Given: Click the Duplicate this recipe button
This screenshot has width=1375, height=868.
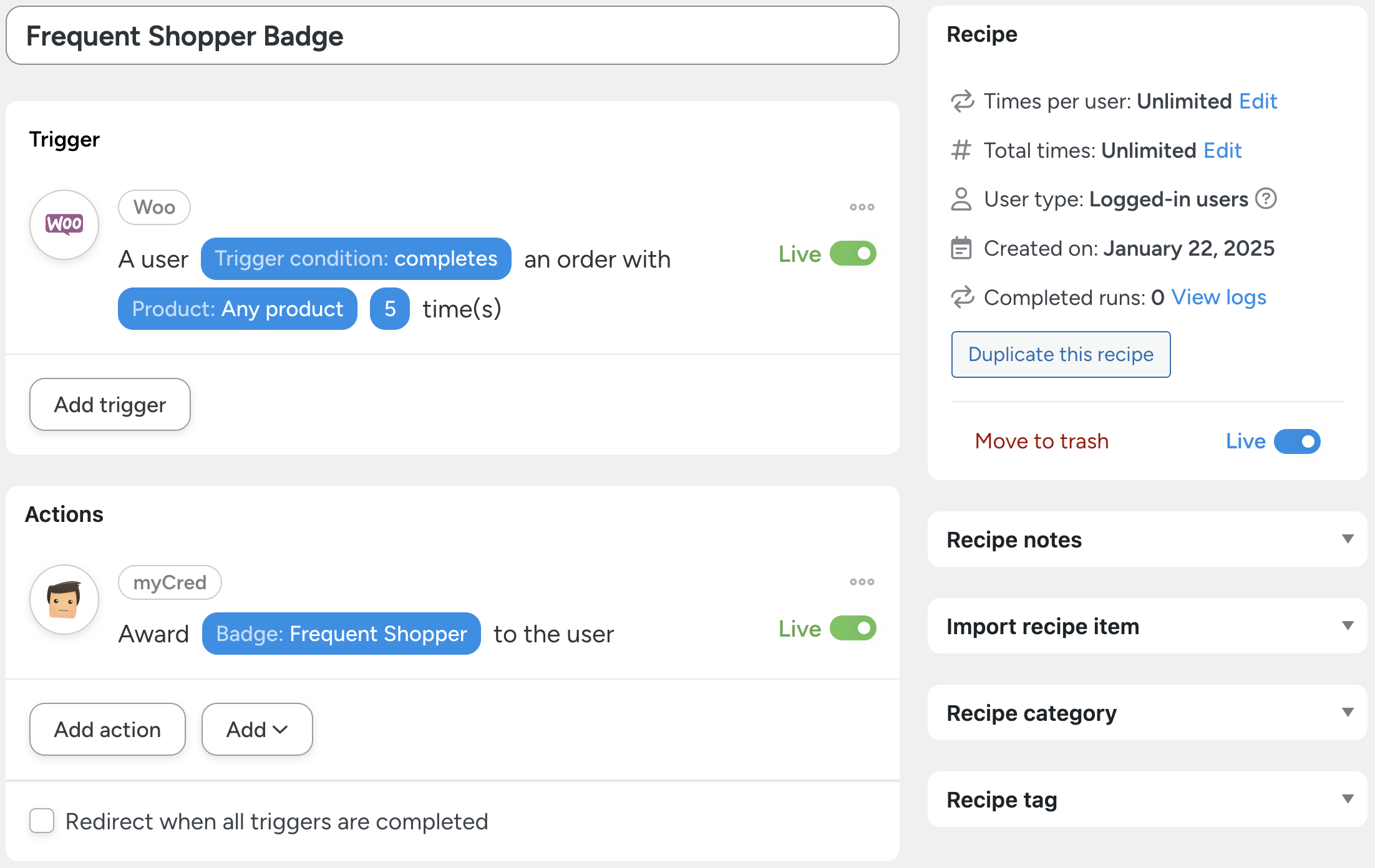Looking at the screenshot, I should pyautogui.click(x=1061, y=354).
